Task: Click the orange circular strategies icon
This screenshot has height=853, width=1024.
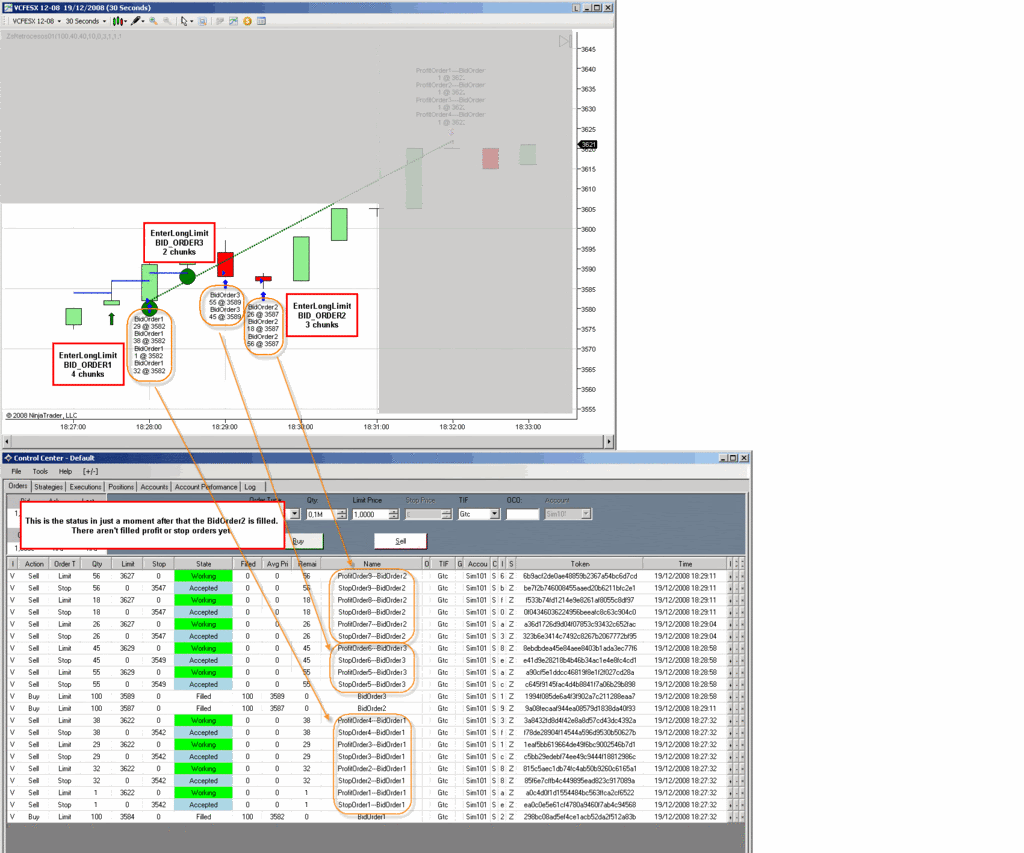Action: (x=247, y=20)
